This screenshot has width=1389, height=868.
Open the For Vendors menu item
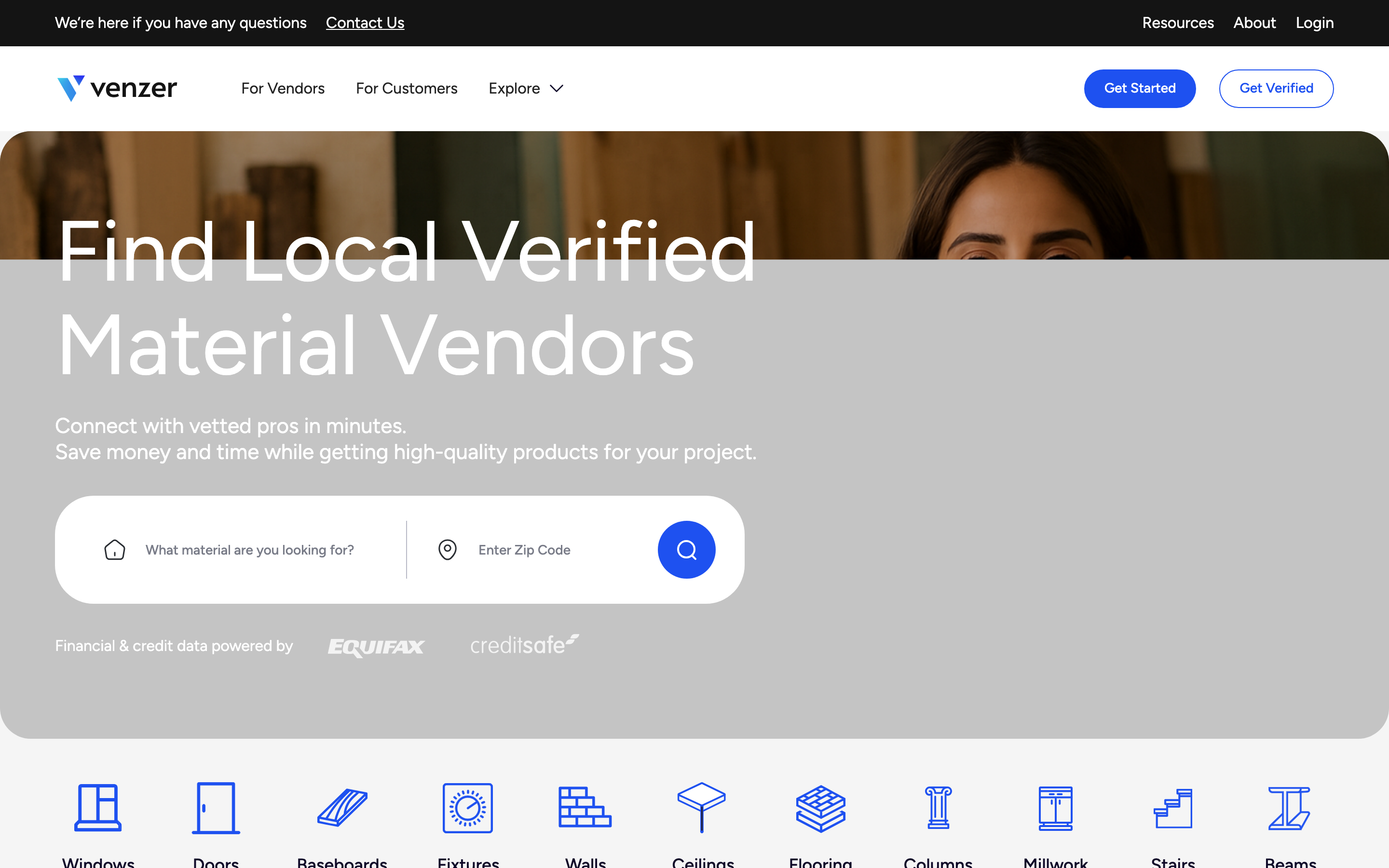[283, 88]
